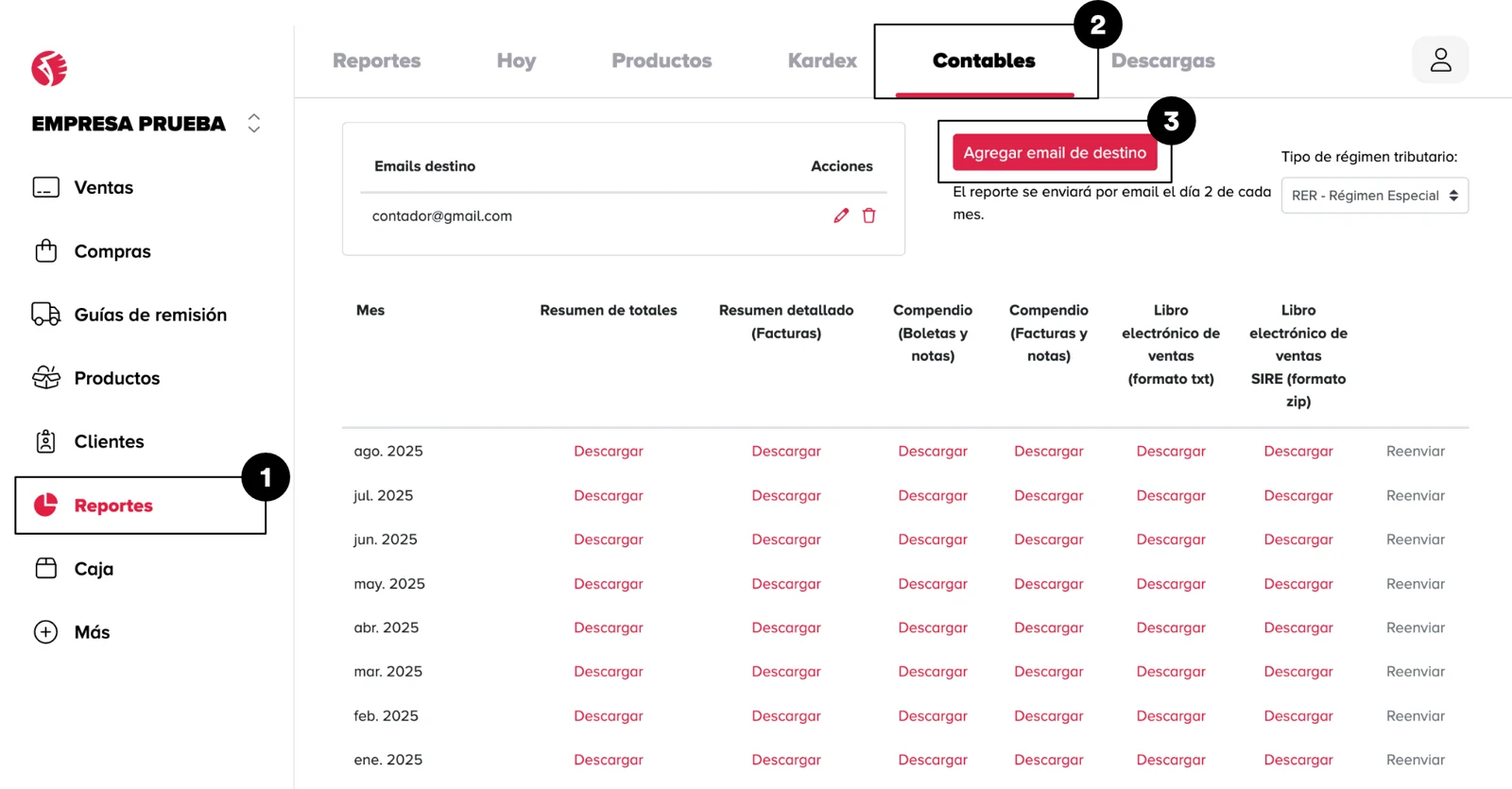Open the user profile icon

pos(1440,60)
